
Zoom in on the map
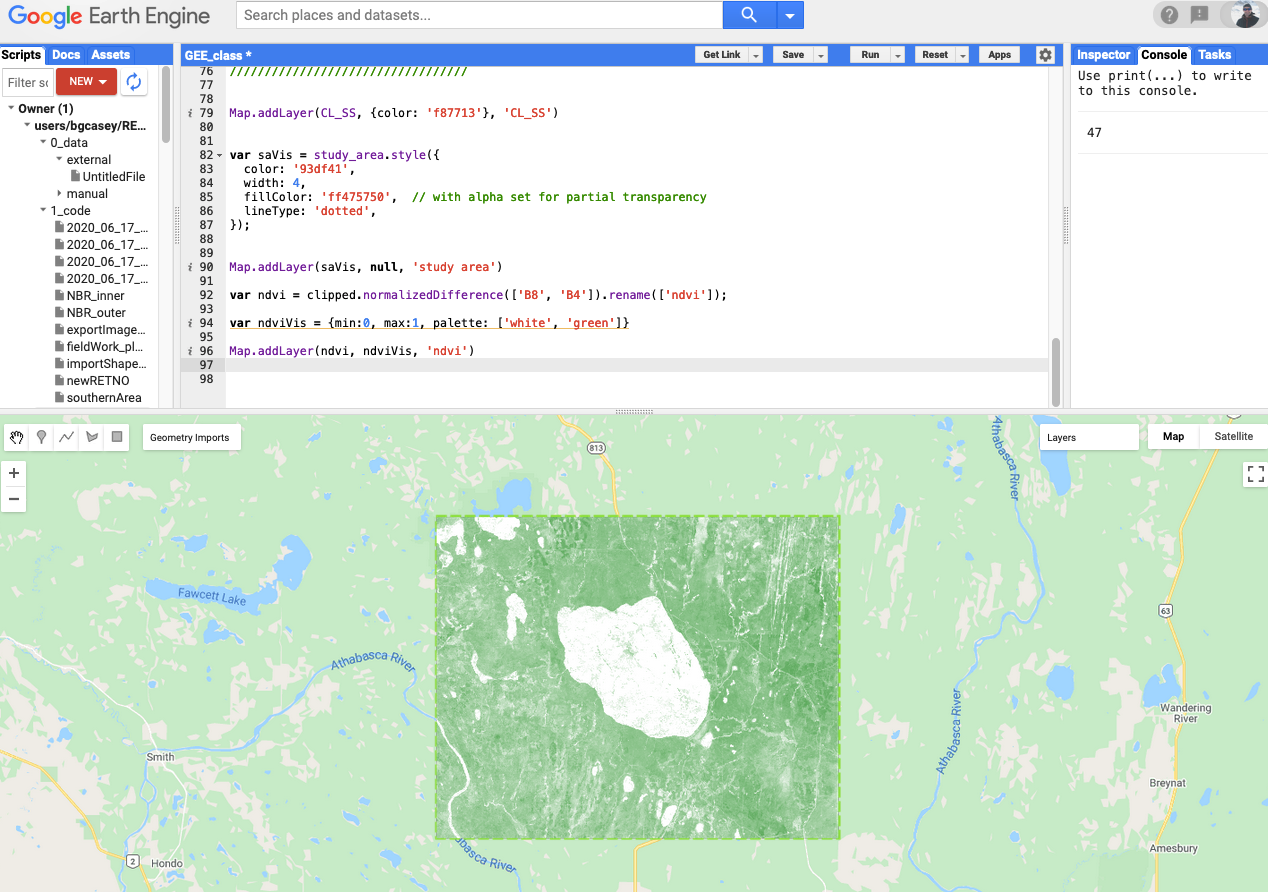[x=14, y=473]
